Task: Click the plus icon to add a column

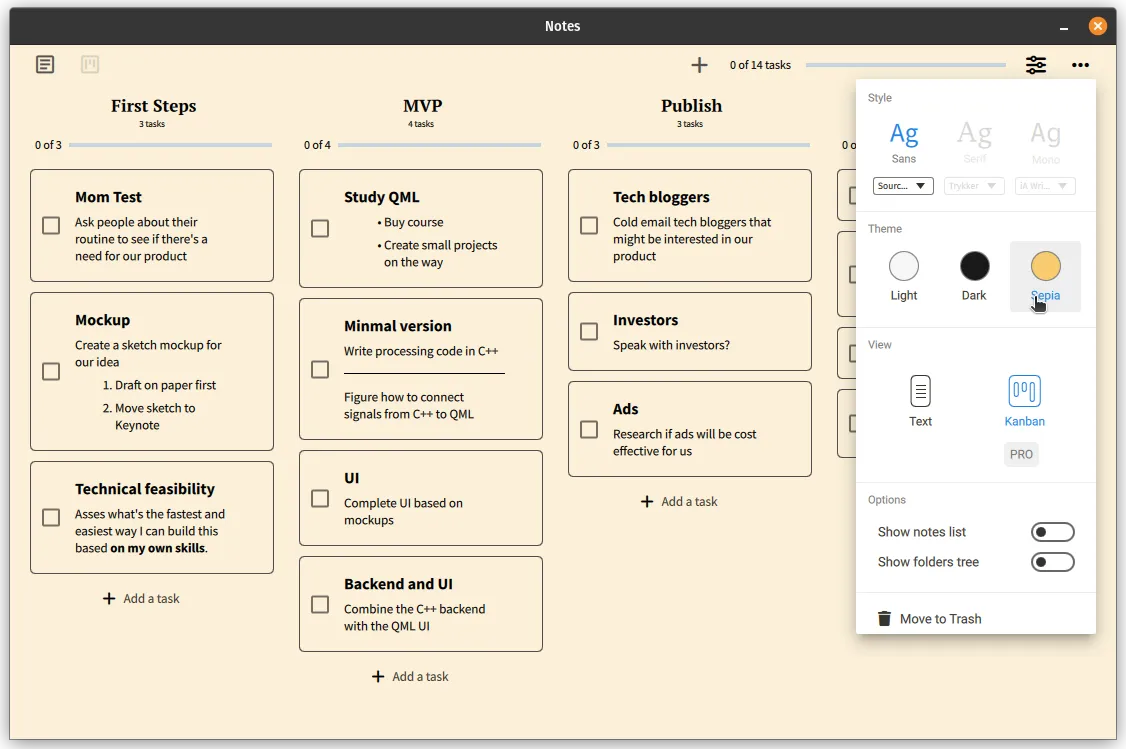Action: [x=699, y=65]
